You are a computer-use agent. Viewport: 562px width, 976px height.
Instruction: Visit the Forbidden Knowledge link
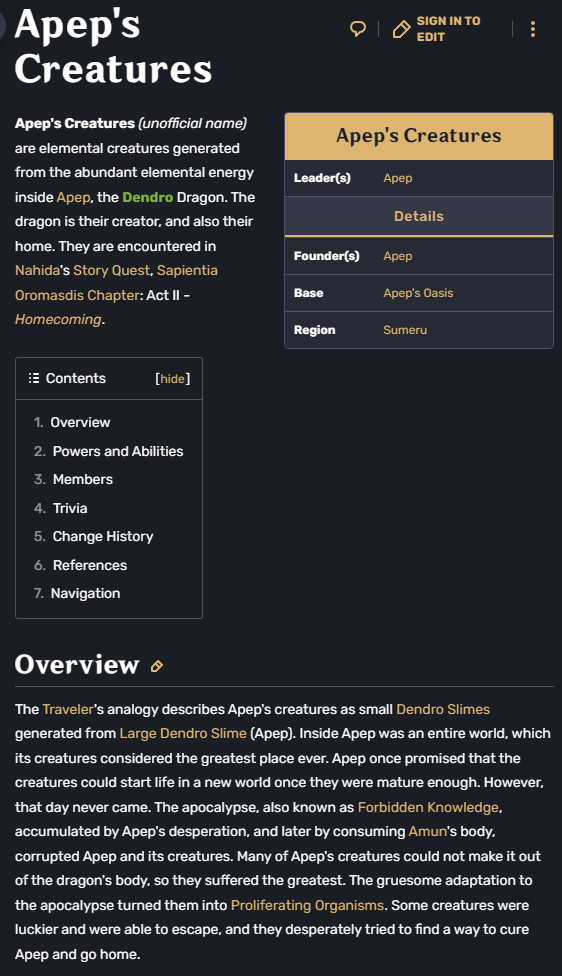pyautogui.click(x=428, y=807)
